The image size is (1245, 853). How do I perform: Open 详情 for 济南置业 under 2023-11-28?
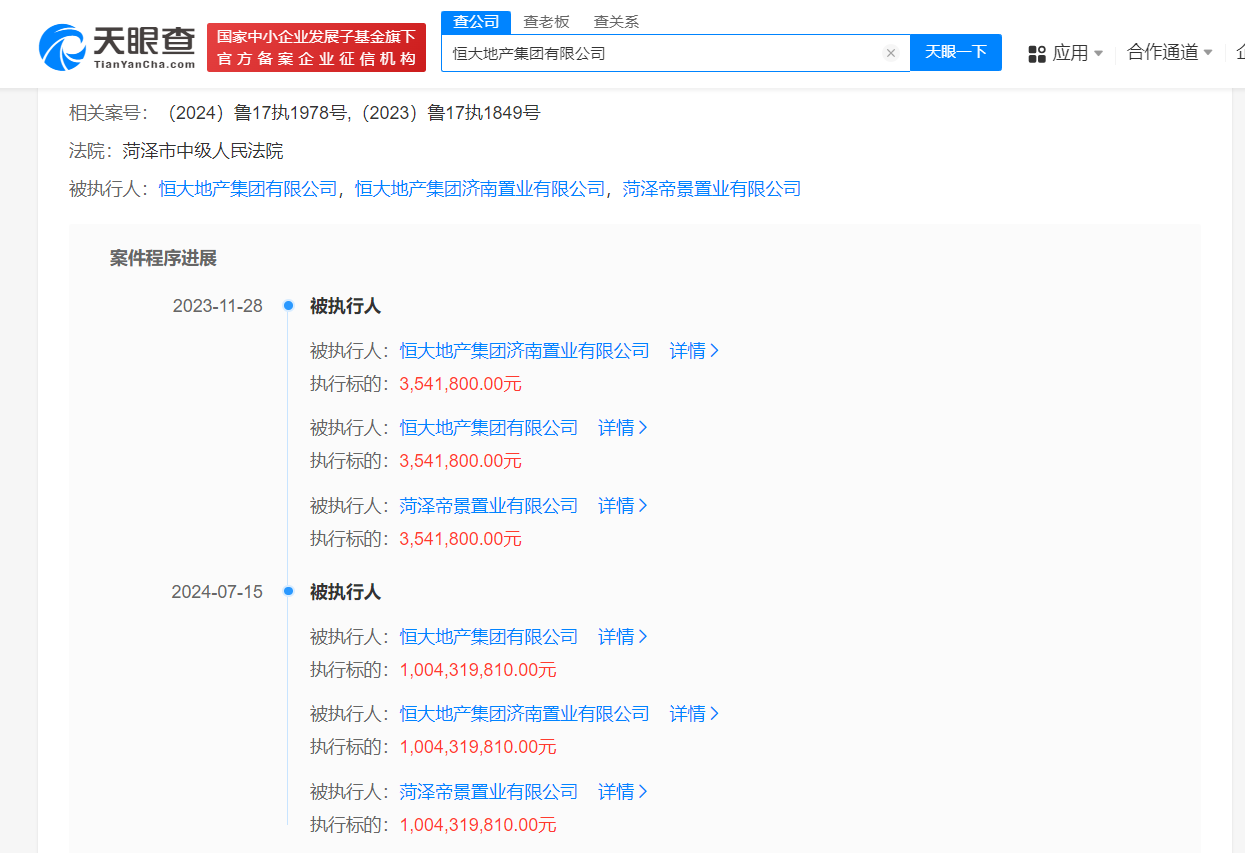tap(694, 351)
